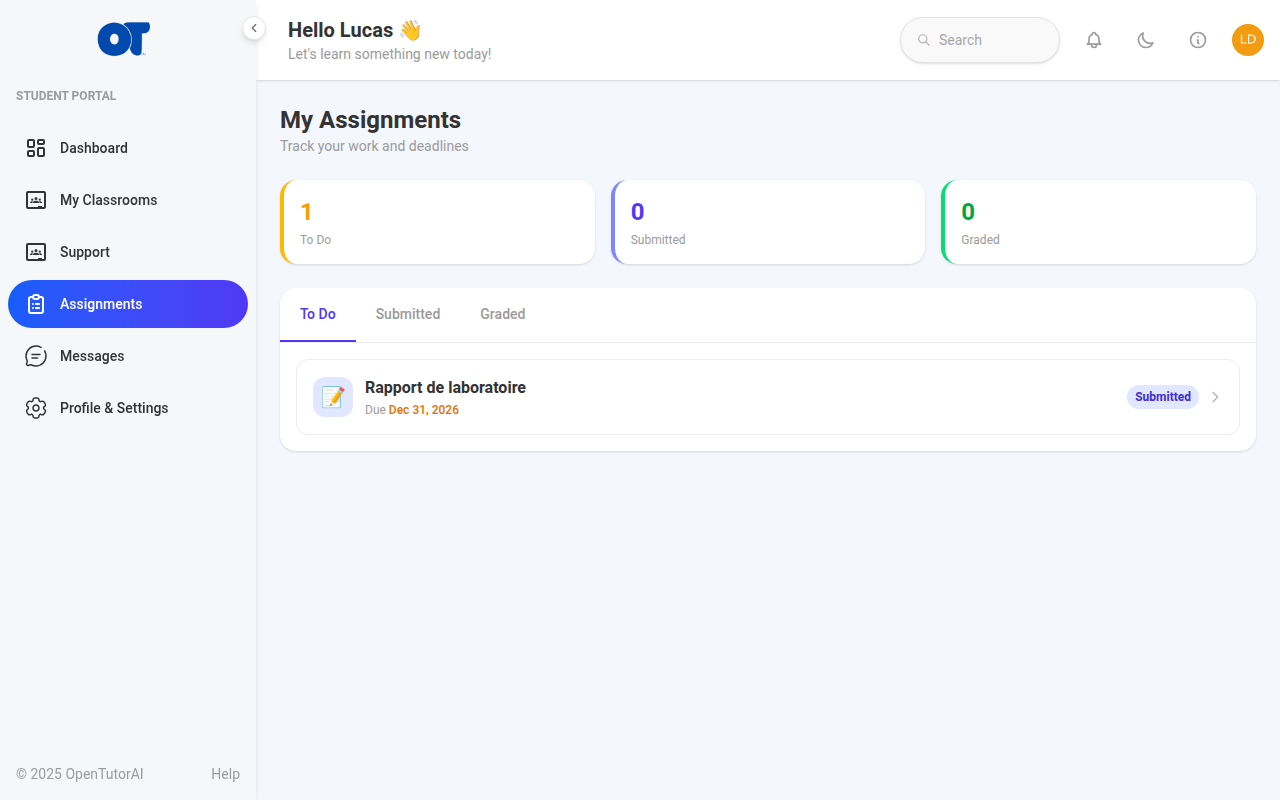Click the Profile & Settings gear icon
The image size is (1280, 800).
pyautogui.click(x=36, y=408)
